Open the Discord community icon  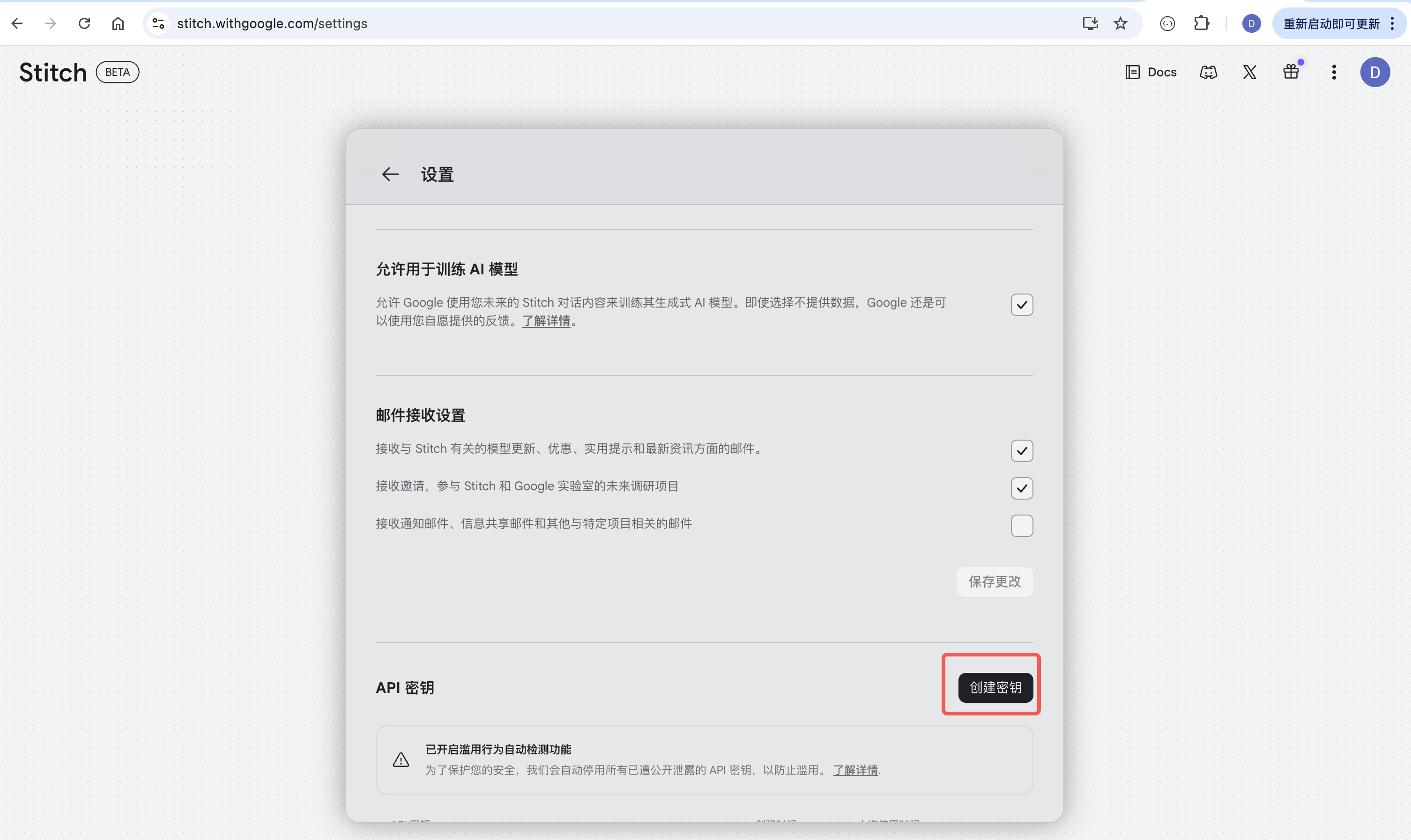(1208, 72)
